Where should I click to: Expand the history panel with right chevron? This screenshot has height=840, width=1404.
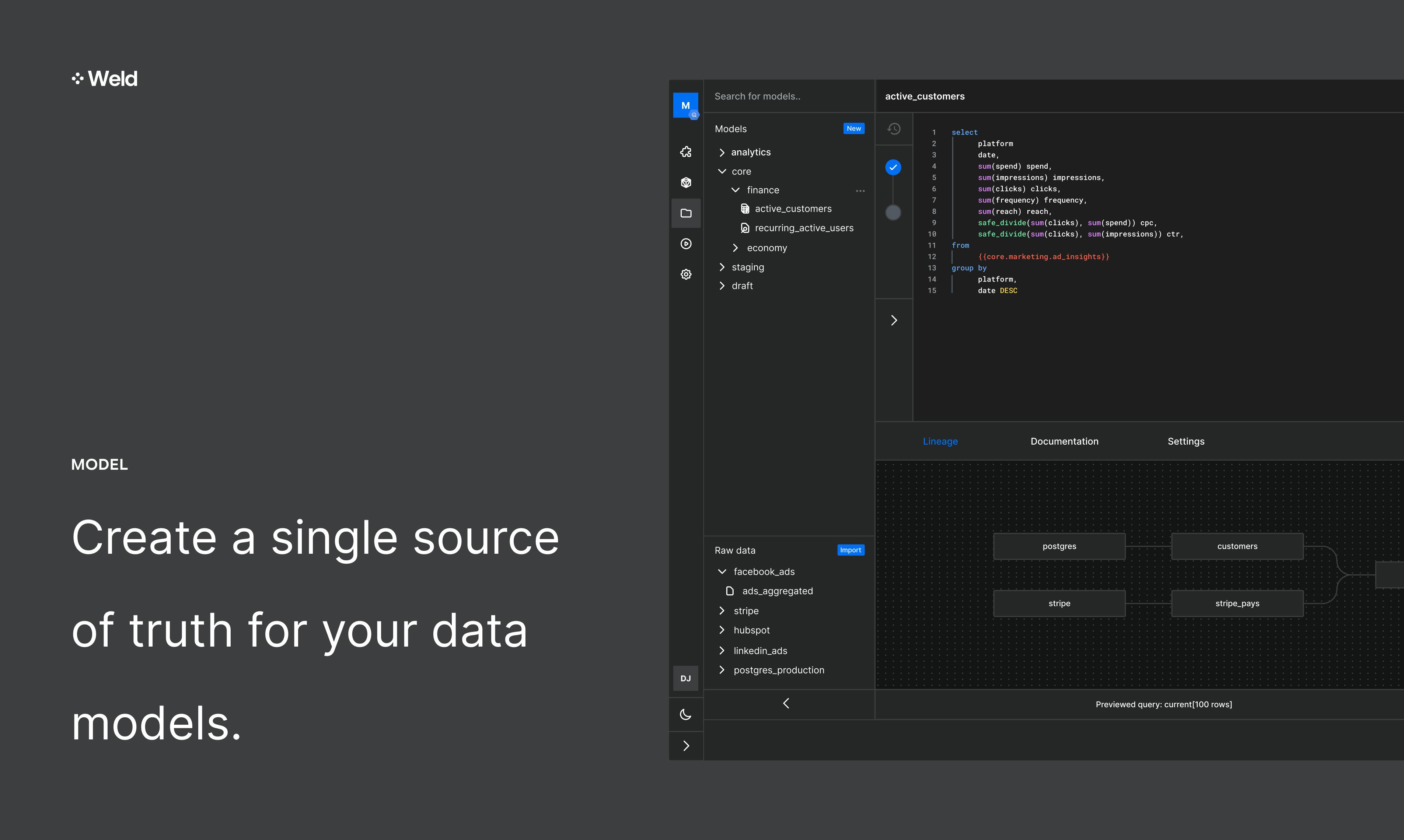point(894,321)
